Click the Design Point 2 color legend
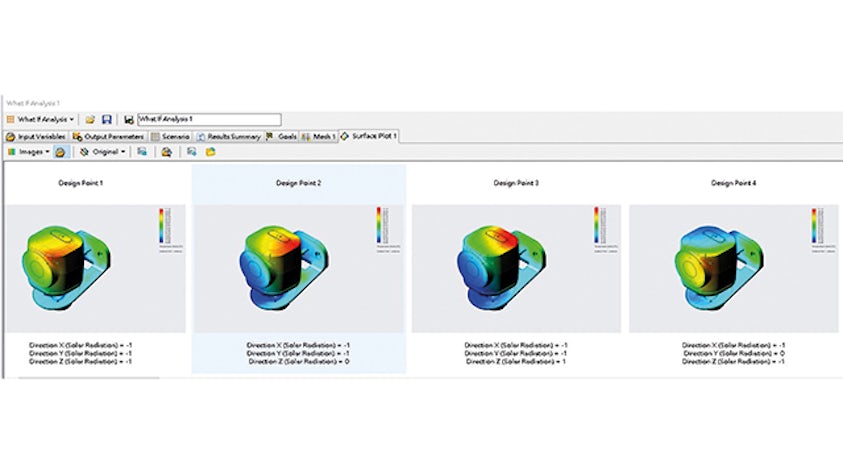The width and height of the screenshot is (843, 474). tap(377, 226)
